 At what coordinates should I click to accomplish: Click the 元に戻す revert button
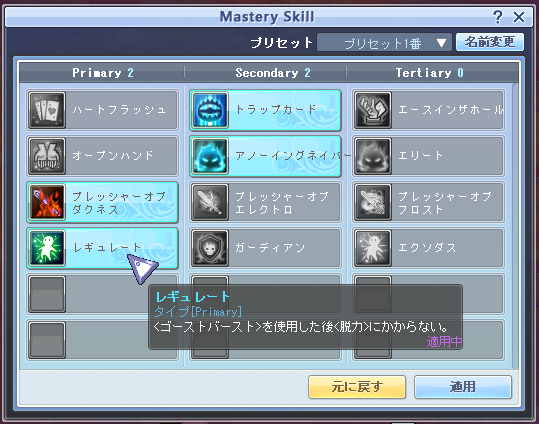point(357,387)
